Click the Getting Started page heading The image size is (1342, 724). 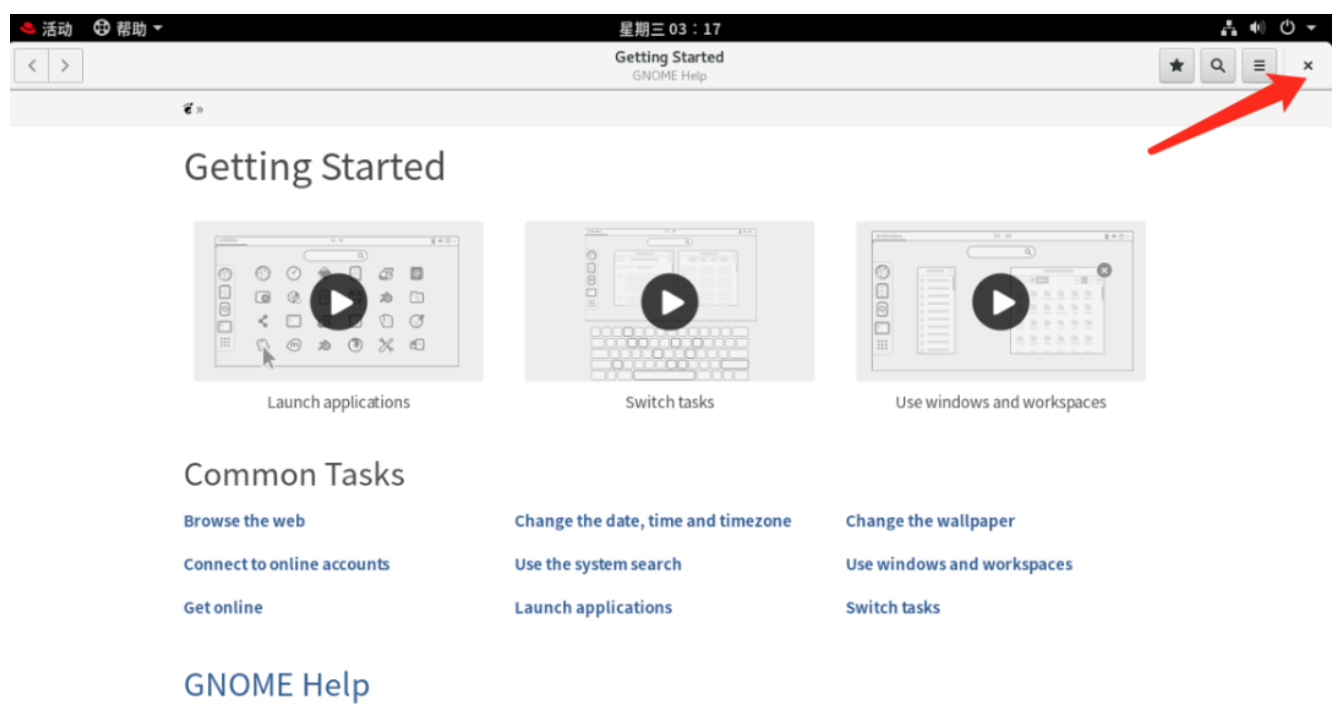point(315,166)
